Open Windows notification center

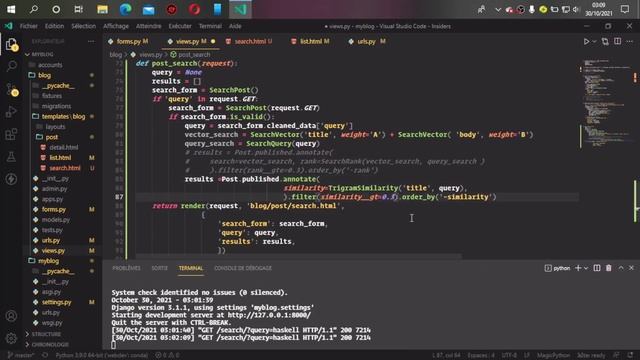point(624,9)
